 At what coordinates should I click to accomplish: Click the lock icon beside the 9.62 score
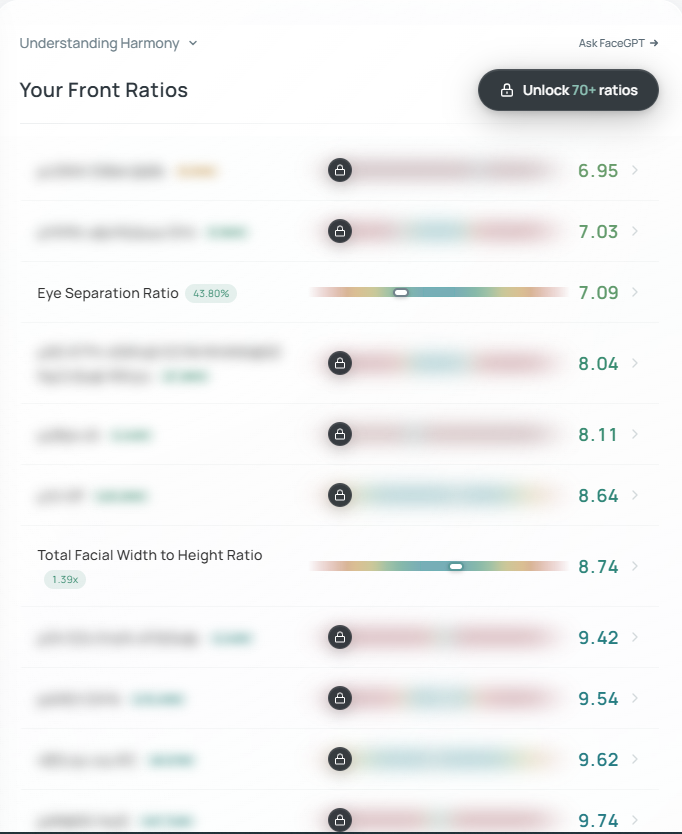340,759
